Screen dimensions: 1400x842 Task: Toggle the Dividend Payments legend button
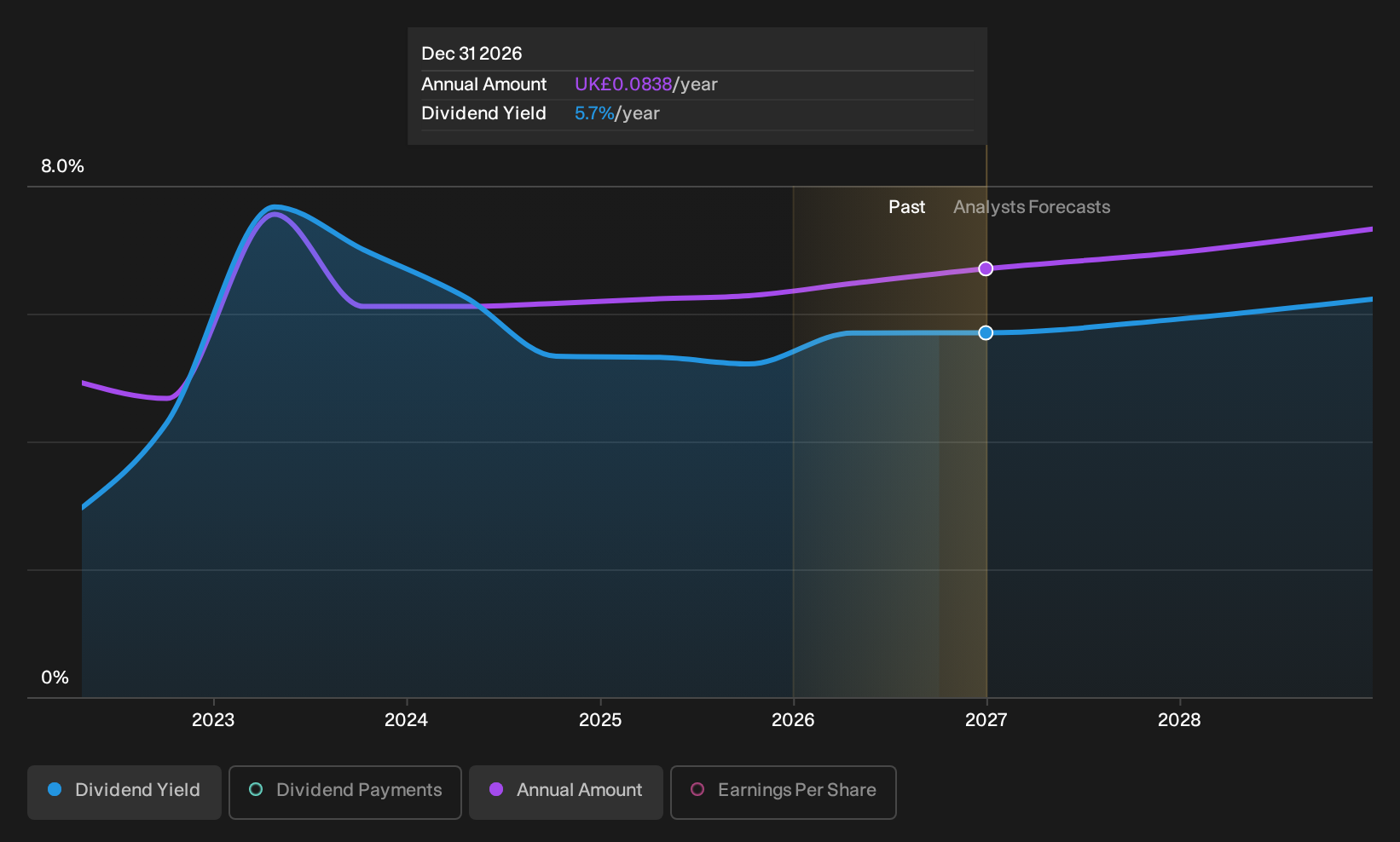tap(345, 792)
